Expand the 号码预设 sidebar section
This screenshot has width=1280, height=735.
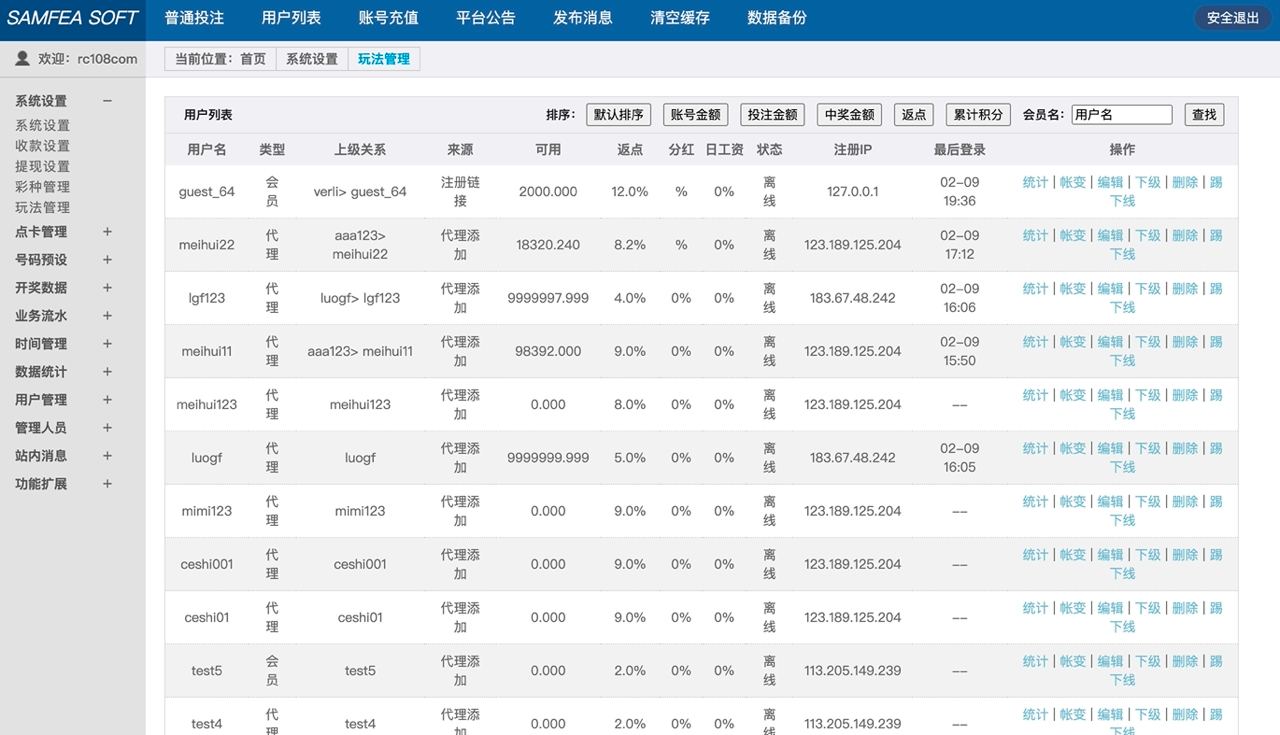pos(107,260)
